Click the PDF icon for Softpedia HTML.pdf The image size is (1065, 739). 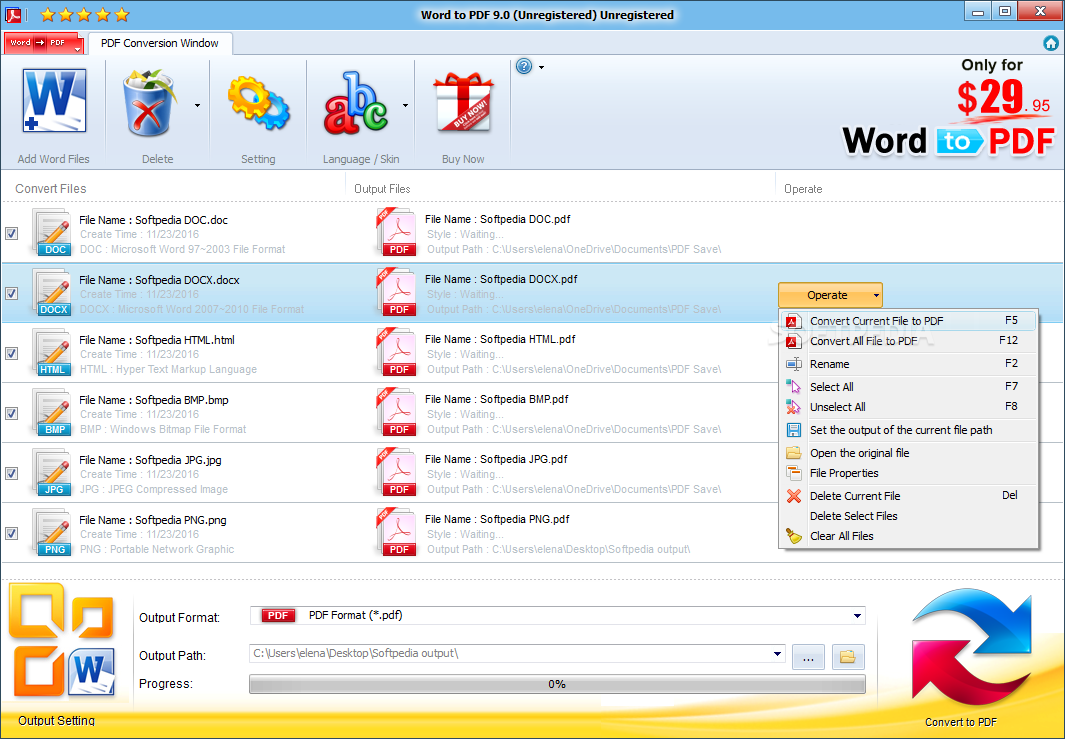(397, 353)
